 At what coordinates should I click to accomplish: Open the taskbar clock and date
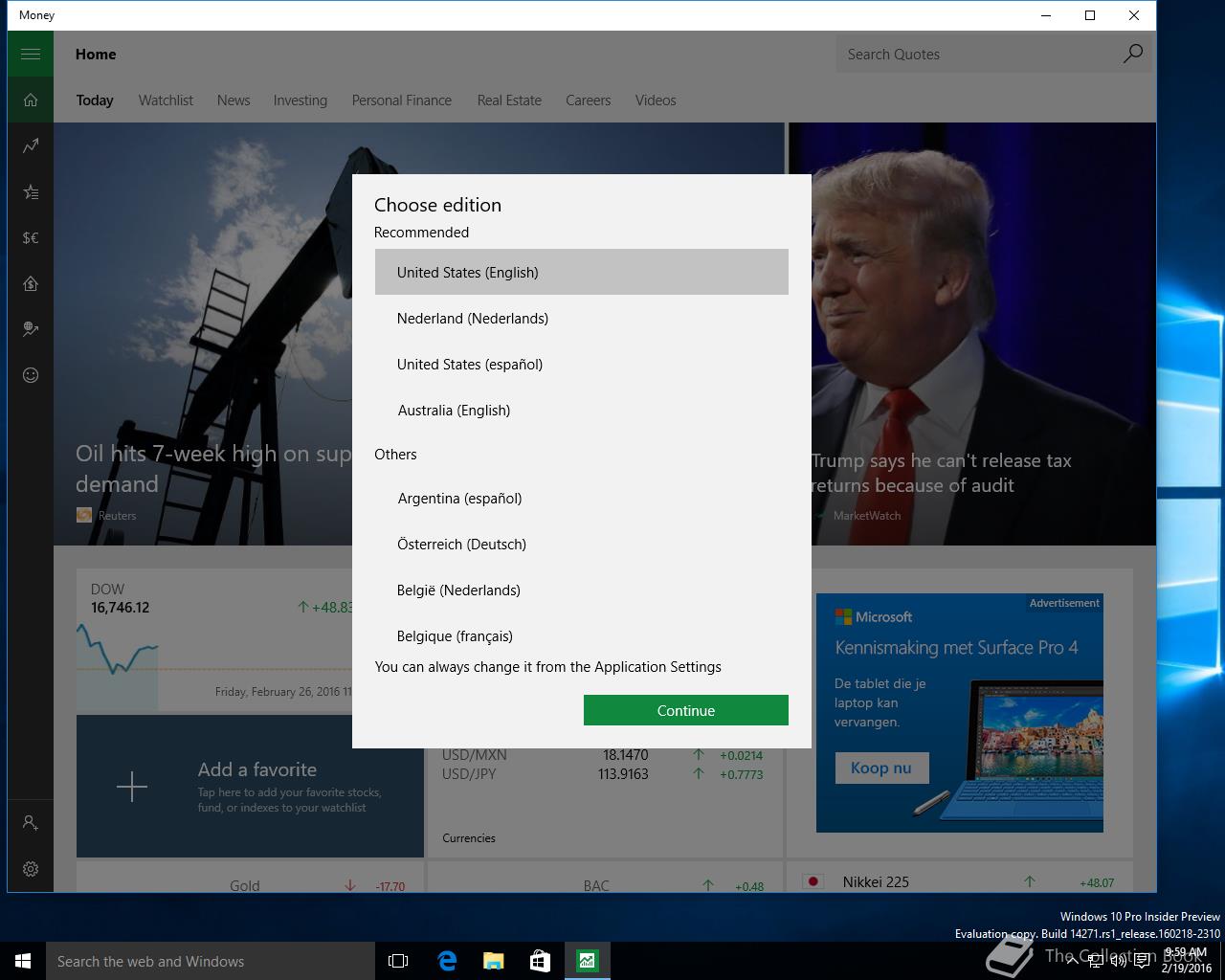[1187, 961]
